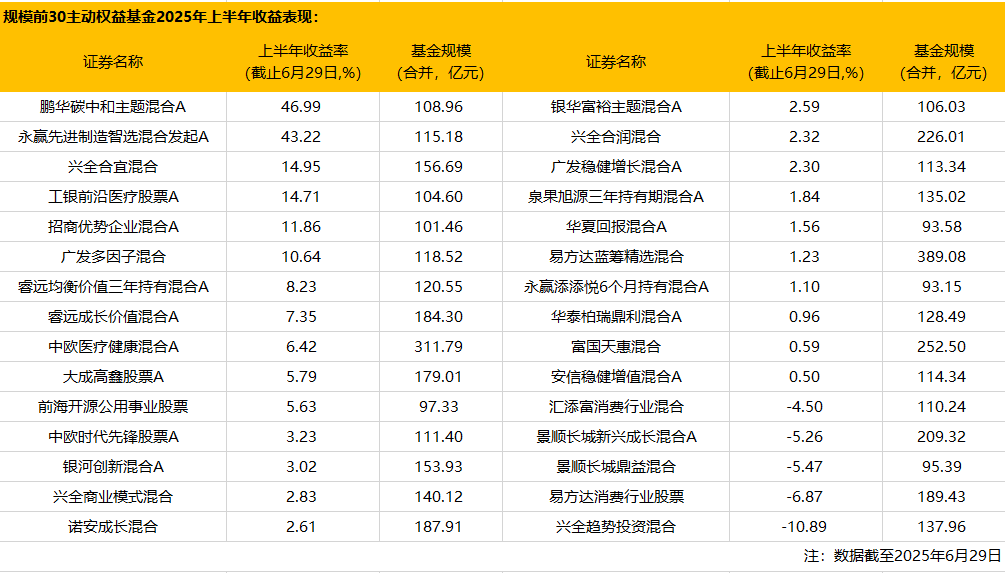Select the fund size 135.02

coord(942,197)
